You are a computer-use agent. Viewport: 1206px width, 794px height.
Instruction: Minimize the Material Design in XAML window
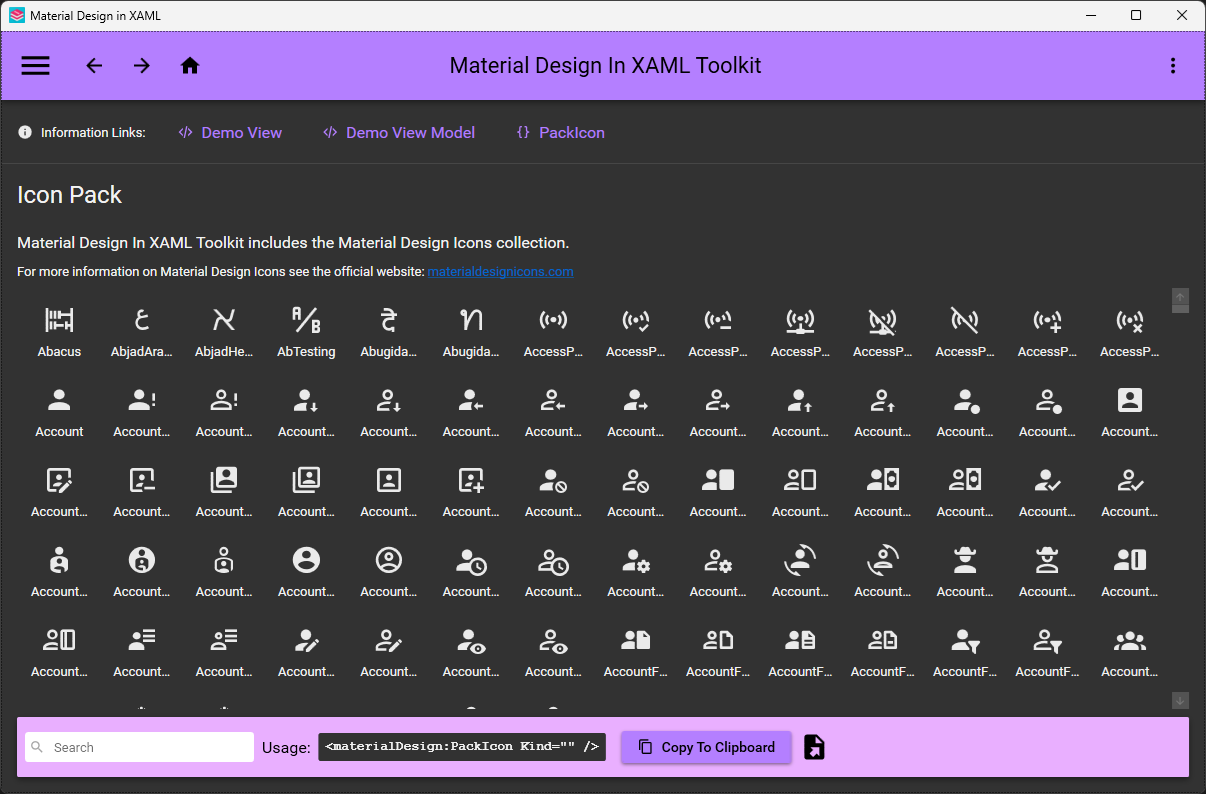coord(1090,15)
